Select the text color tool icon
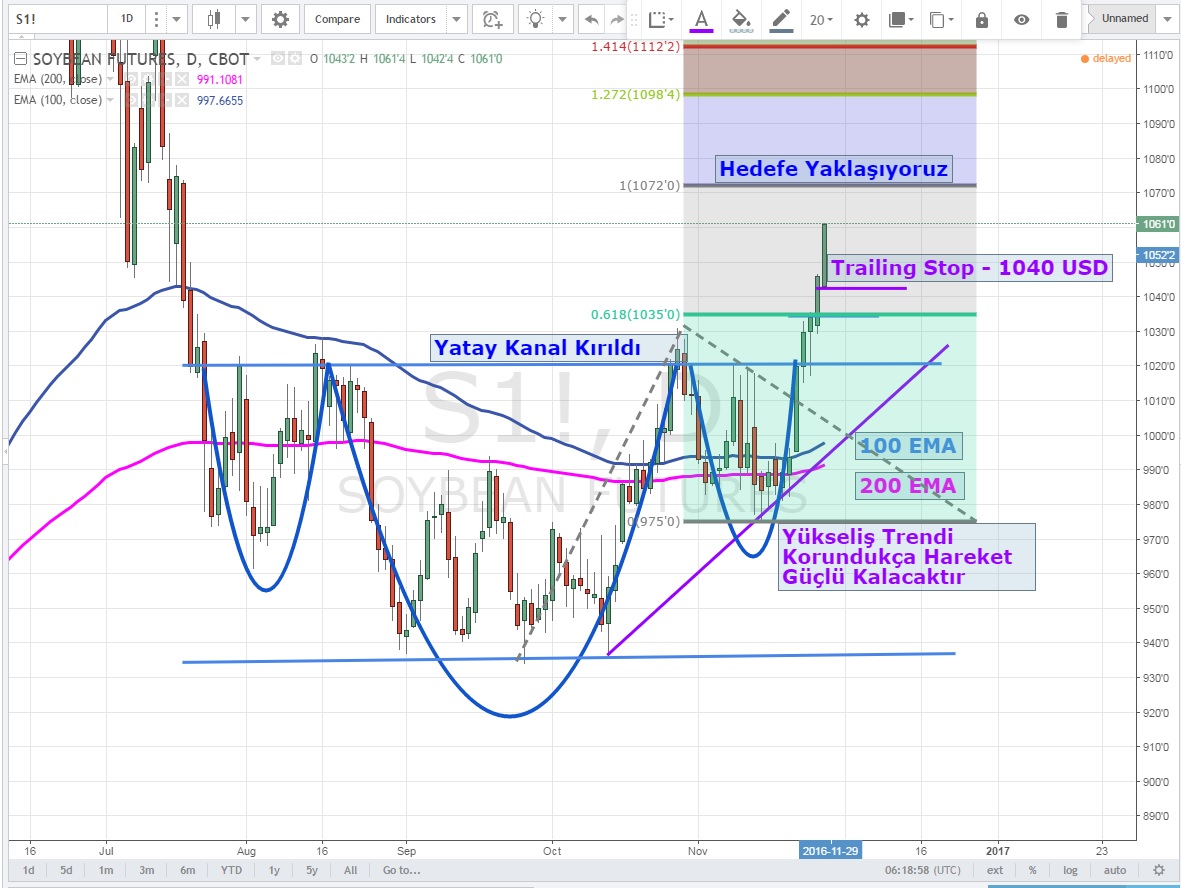1181x888 pixels. pyautogui.click(x=701, y=19)
